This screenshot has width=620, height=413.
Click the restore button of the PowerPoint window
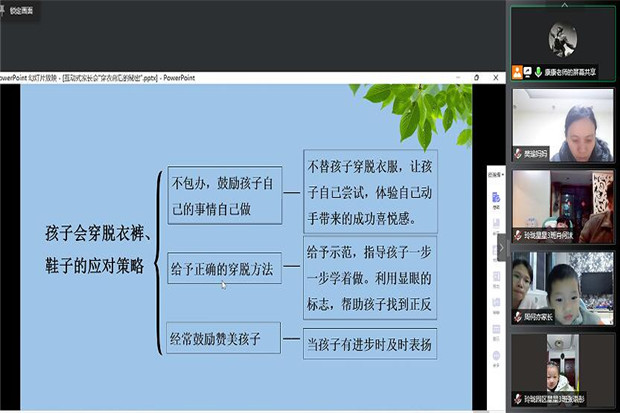point(478,77)
